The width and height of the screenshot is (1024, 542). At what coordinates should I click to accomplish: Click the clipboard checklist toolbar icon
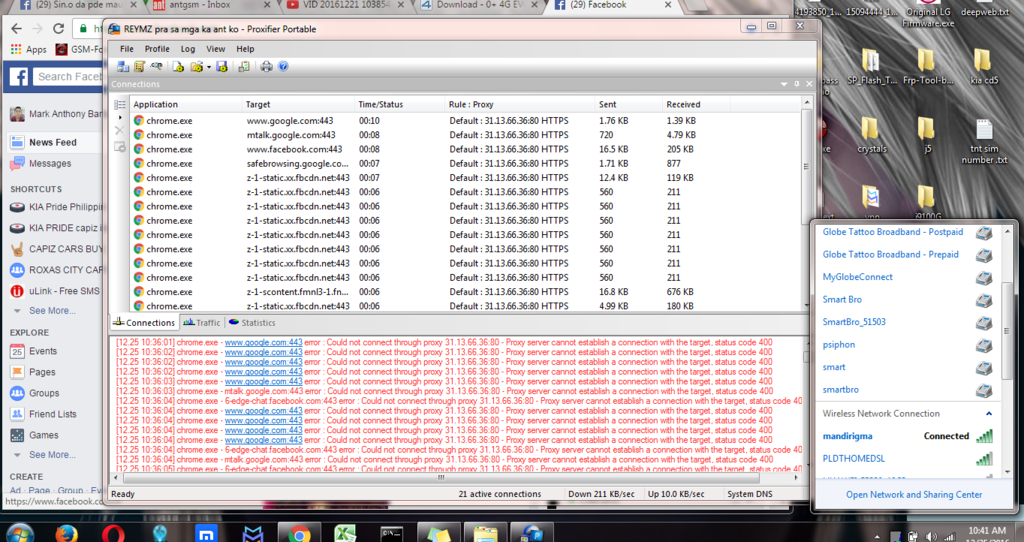[x=244, y=67]
